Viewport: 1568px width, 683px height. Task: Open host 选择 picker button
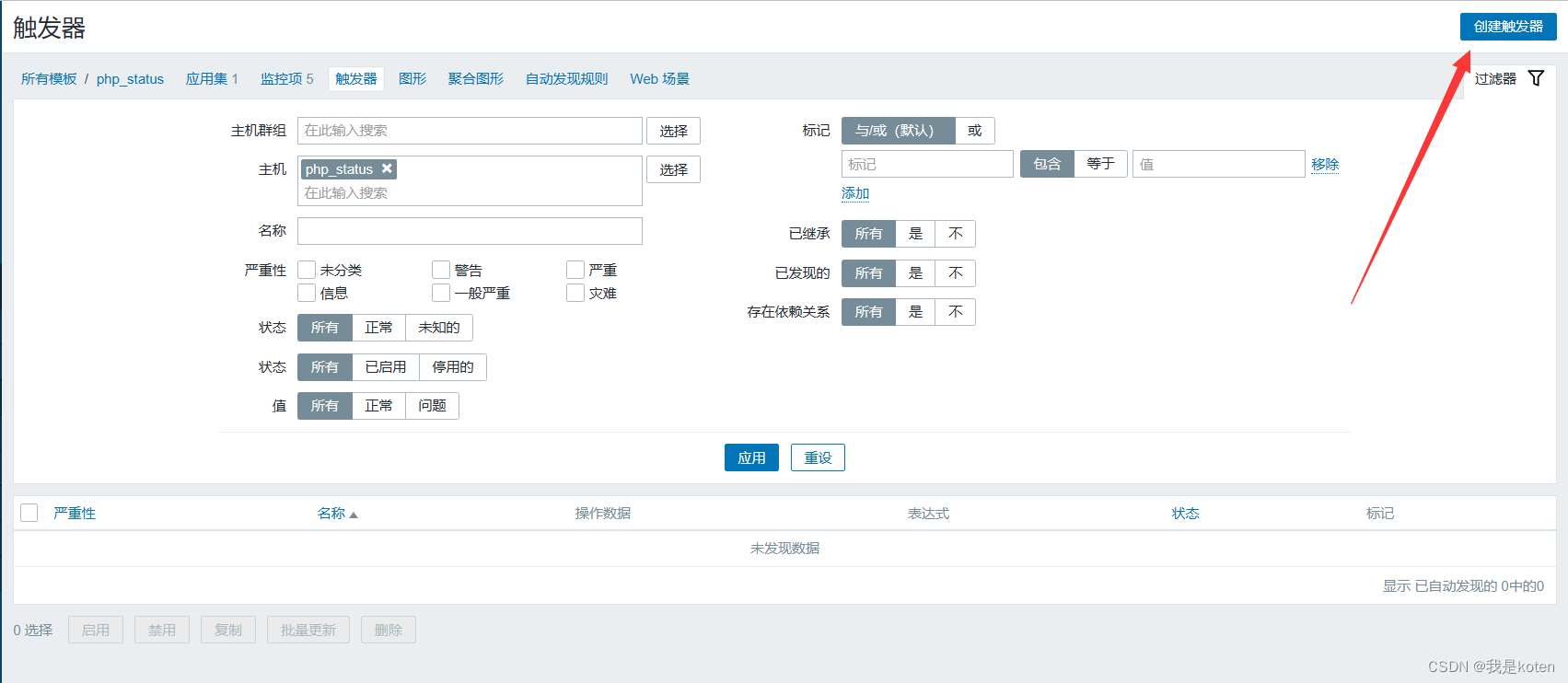tap(673, 169)
